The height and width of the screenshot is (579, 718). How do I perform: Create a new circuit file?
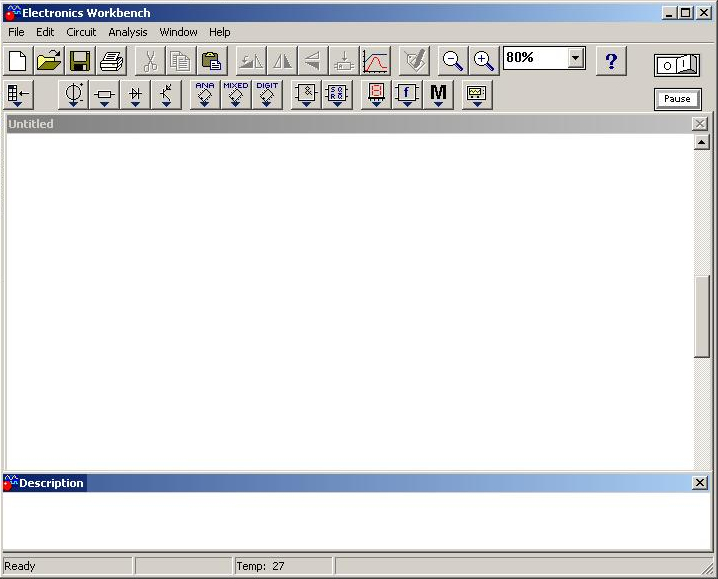pyautogui.click(x=18, y=61)
